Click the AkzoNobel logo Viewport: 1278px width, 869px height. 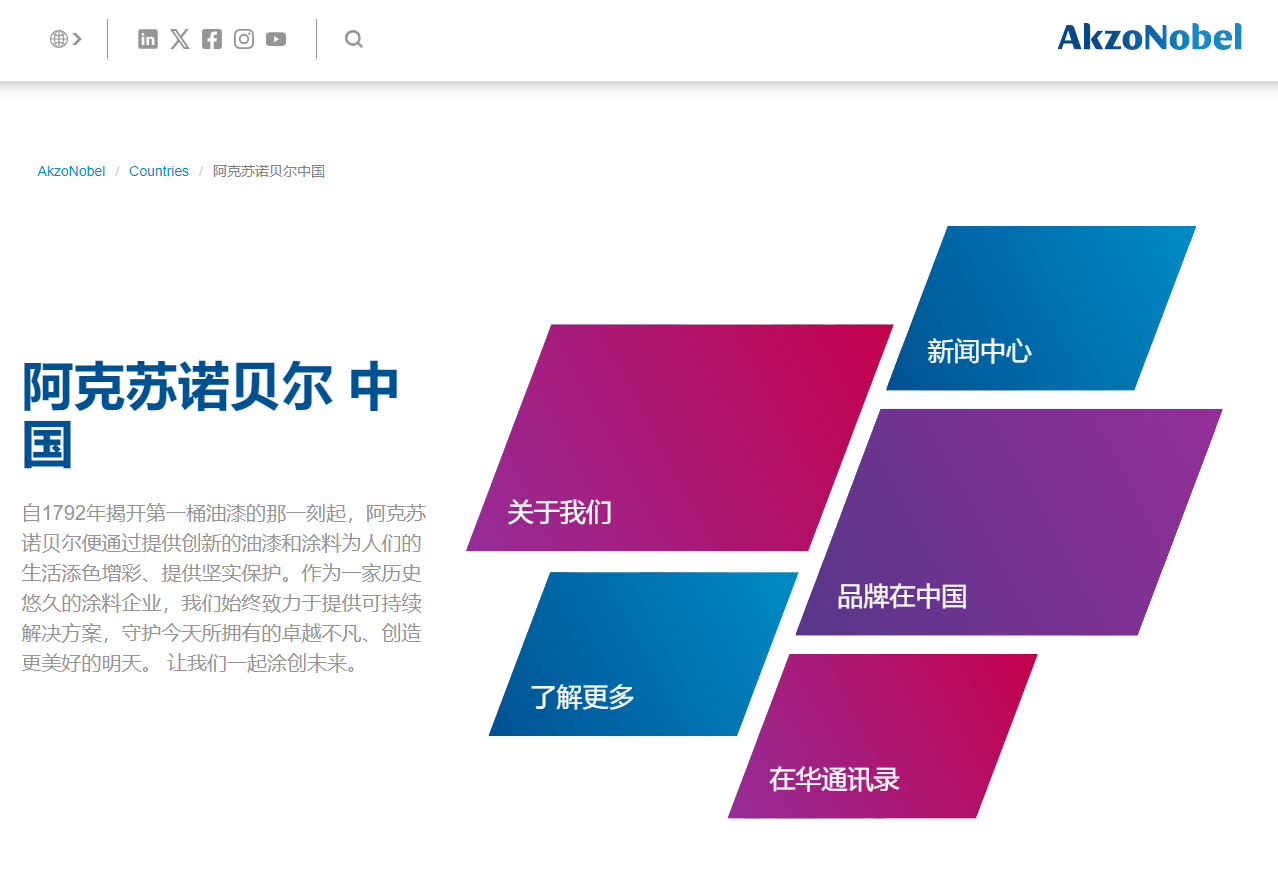click(x=1148, y=36)
